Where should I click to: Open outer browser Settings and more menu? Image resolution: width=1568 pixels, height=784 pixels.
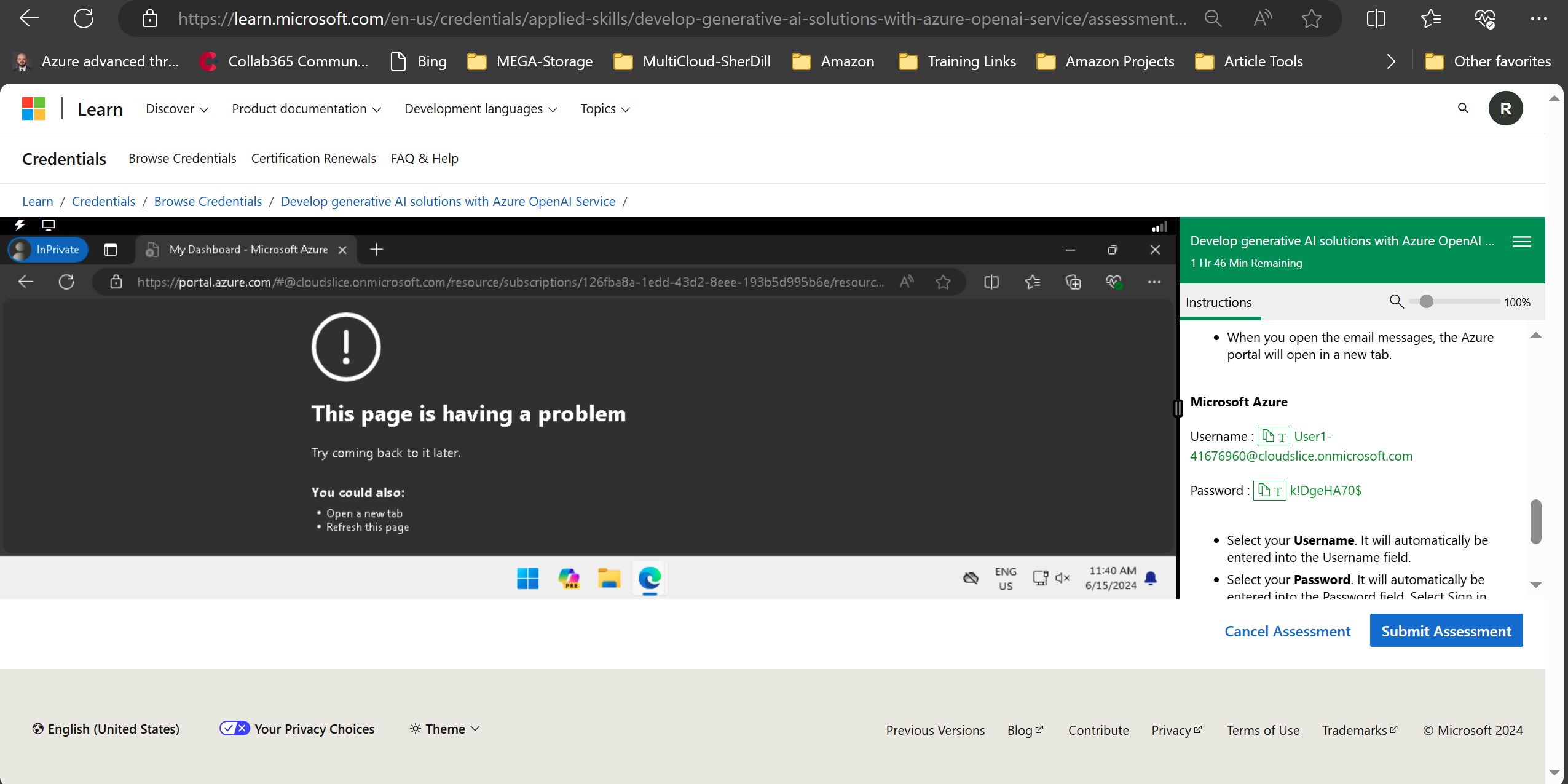pos(1538,18)
